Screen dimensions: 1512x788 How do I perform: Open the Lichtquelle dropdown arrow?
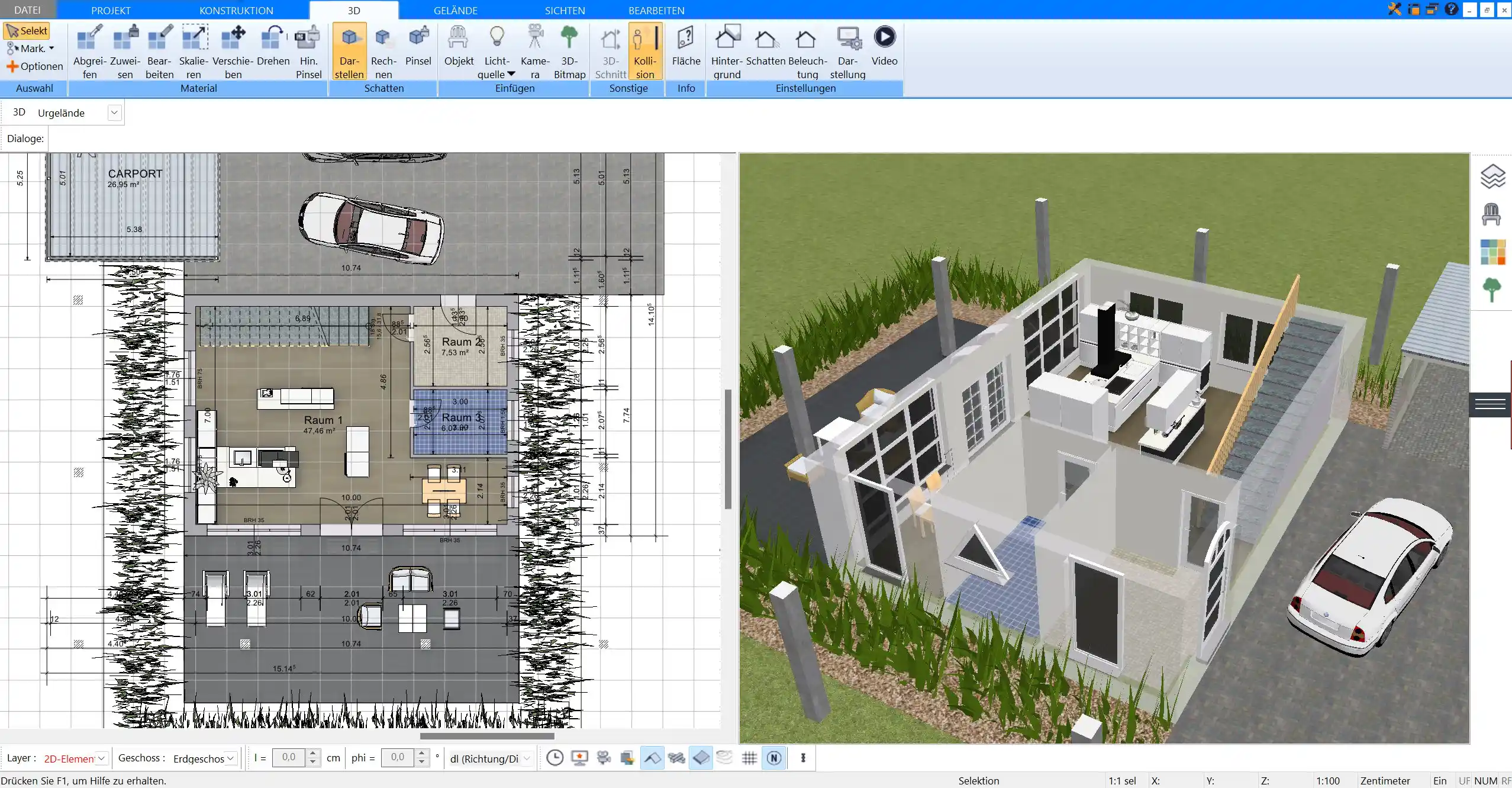(511, 74)
